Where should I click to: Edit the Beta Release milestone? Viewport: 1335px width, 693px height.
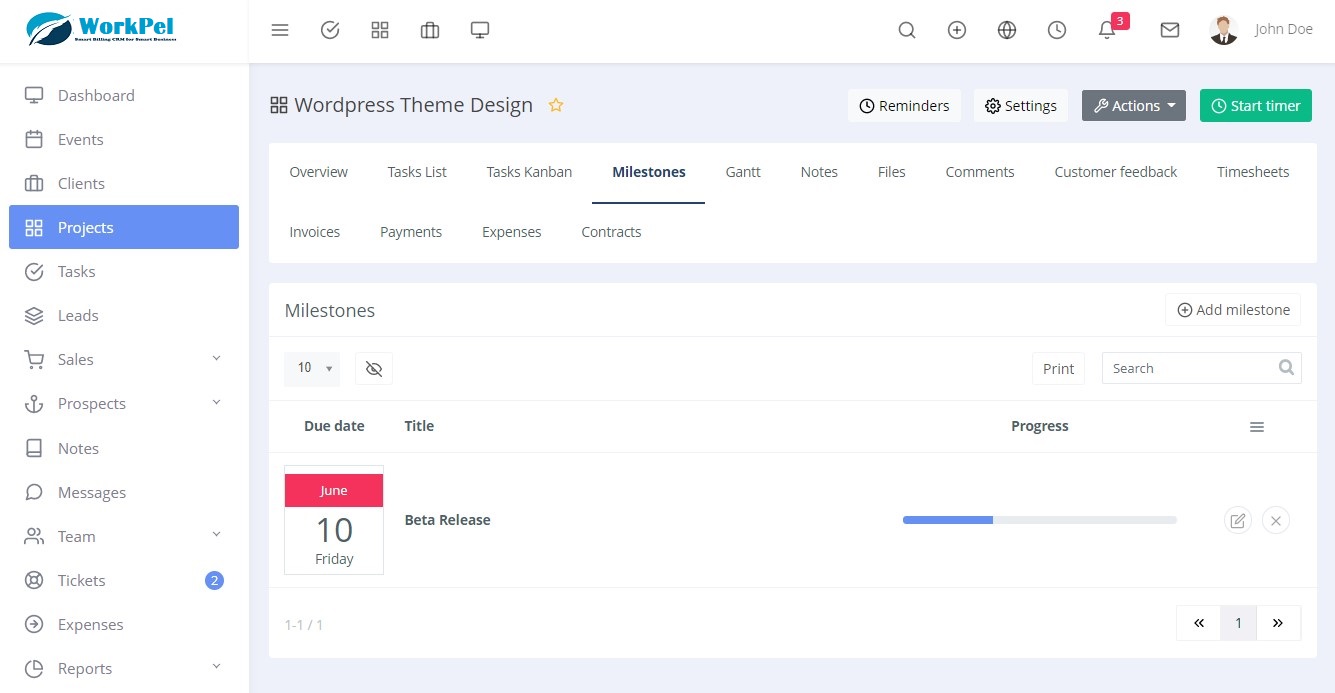pos(1238,520)
